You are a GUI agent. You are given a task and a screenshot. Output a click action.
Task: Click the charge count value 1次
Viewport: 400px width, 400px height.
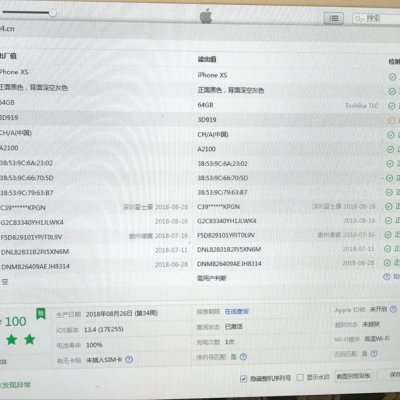point(230,342)
